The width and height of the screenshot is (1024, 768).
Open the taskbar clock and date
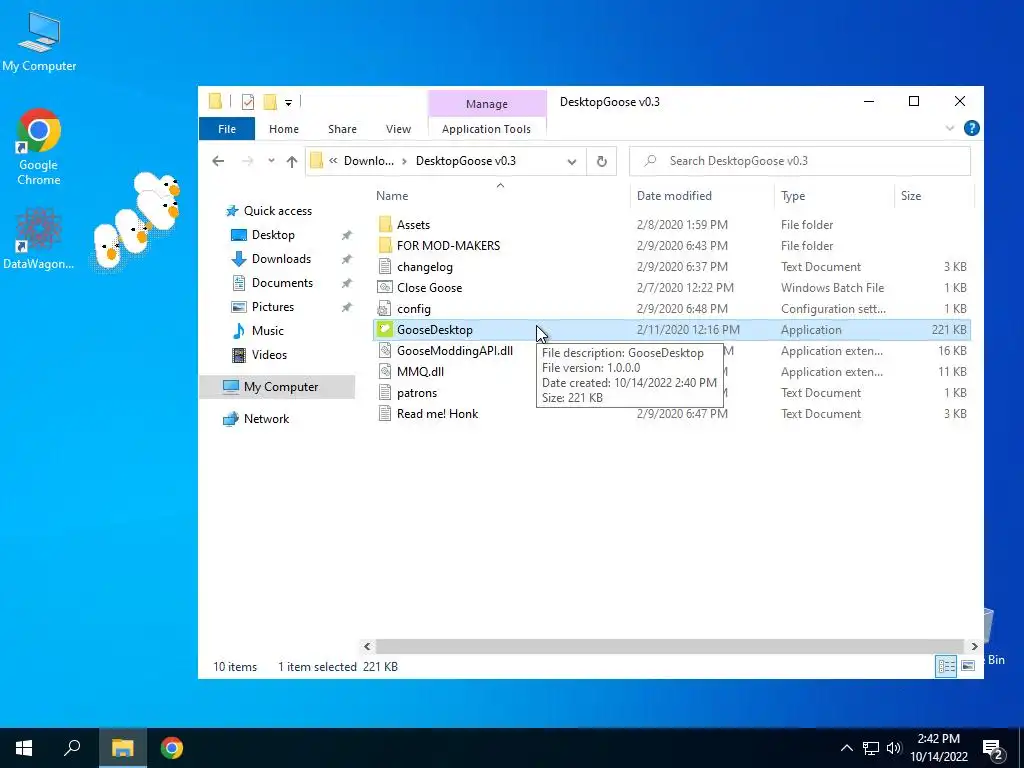point(938,748)
